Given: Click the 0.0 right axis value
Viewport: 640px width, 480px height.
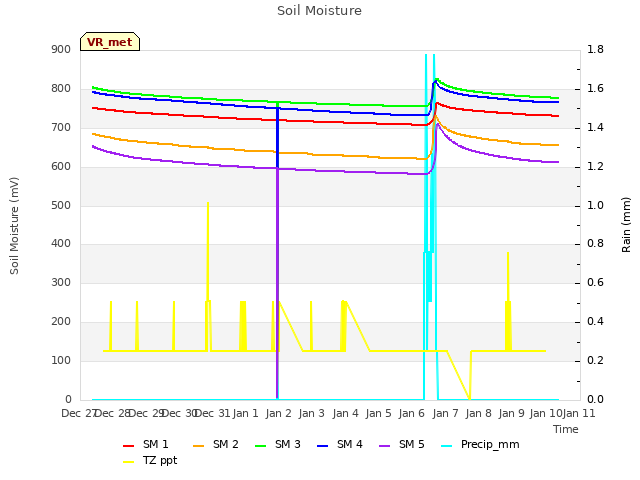Looking at the screenshot, I should click(x=595, y=400).
